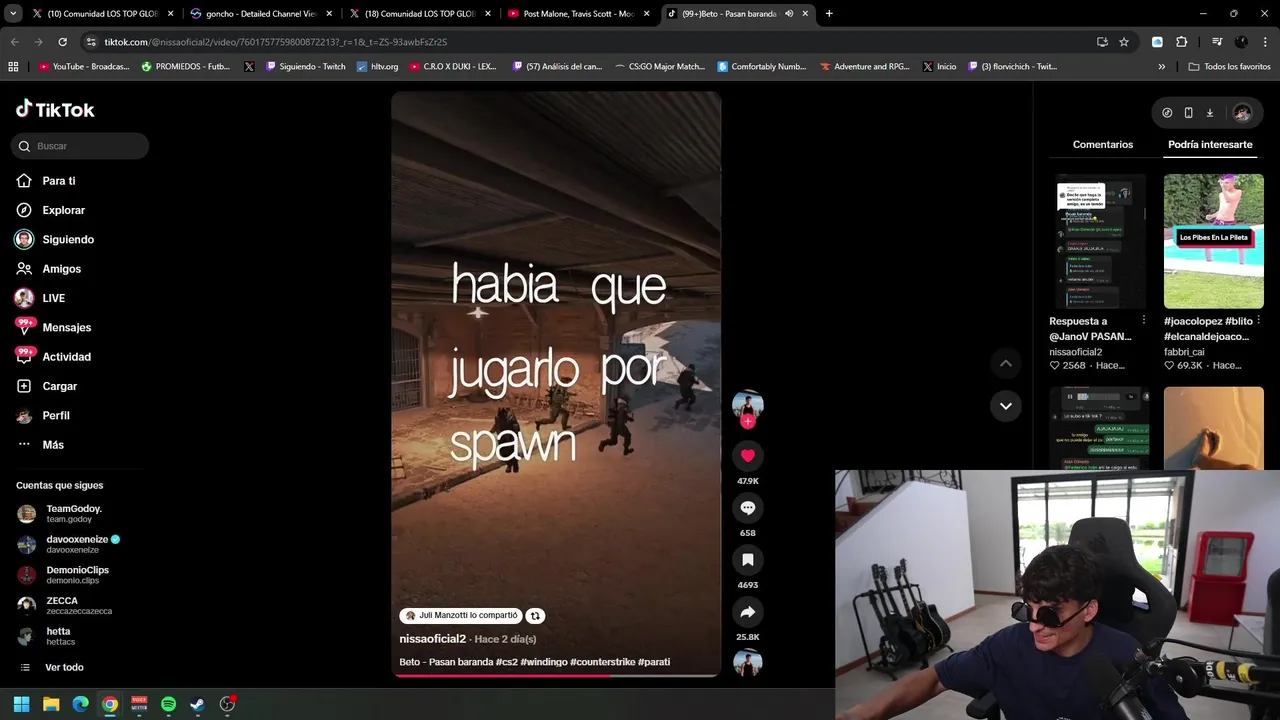
Task: Click the phone app icon in top pill
Action: (x=1188, y=113)
